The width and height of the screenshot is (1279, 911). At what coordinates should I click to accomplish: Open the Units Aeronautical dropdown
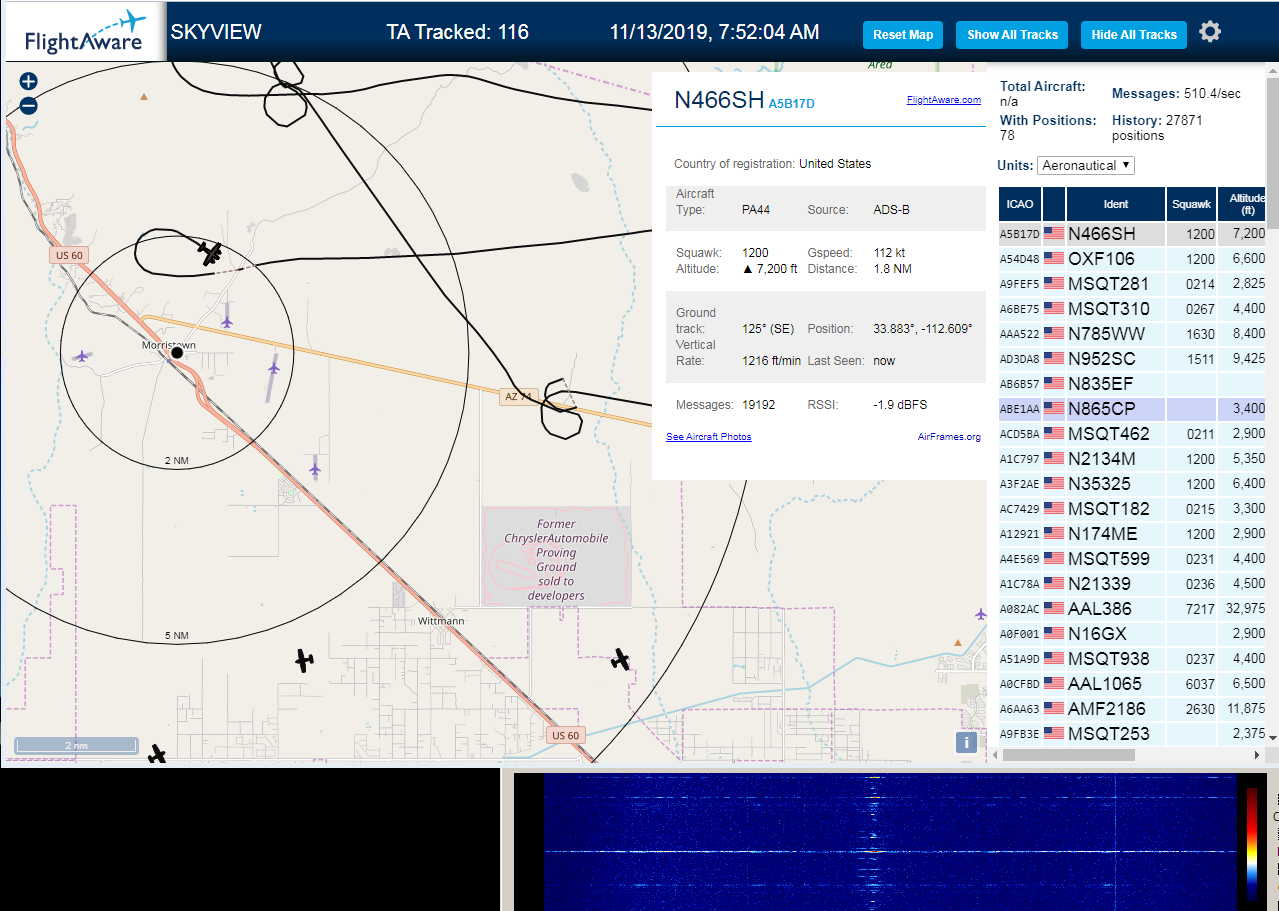pyautogui.click(x=1086, y=165)
